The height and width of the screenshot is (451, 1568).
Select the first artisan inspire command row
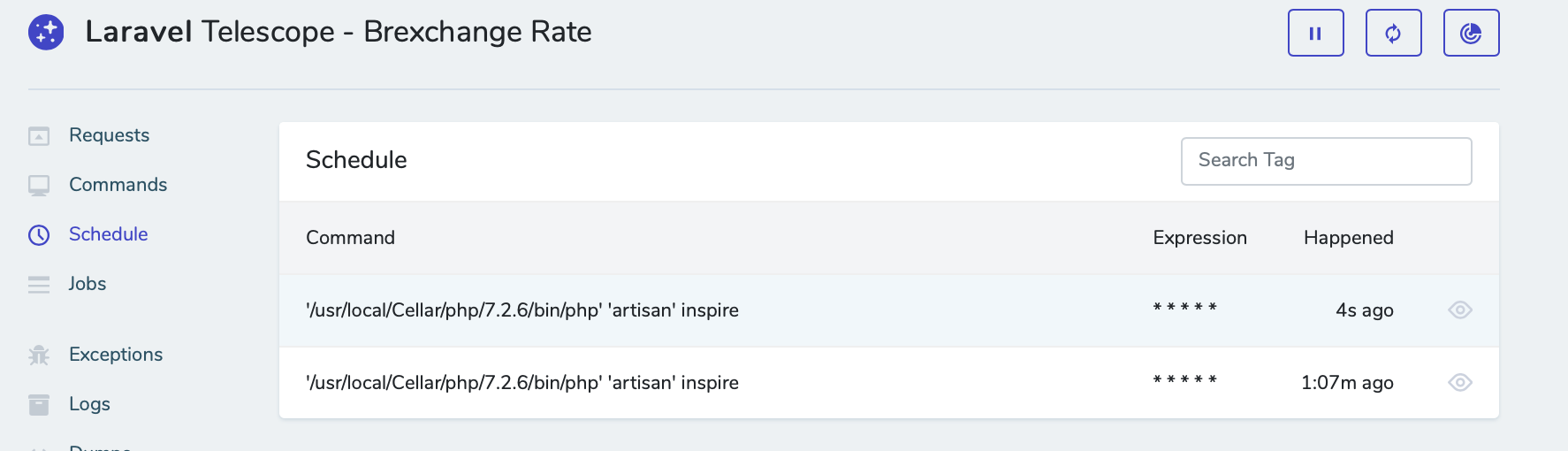521,310
